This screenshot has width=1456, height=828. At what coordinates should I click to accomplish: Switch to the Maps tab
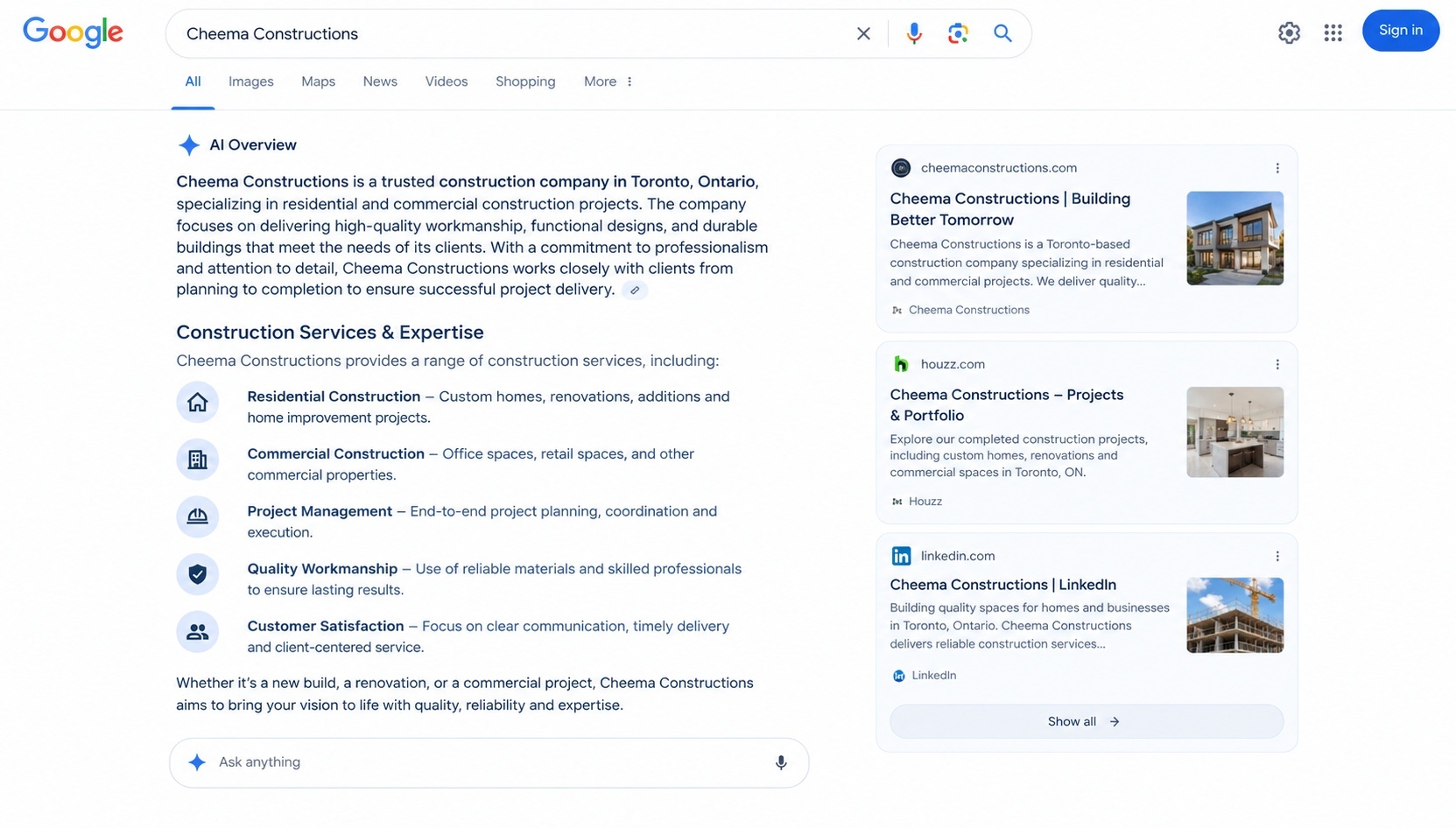click(x=319, y=81)
